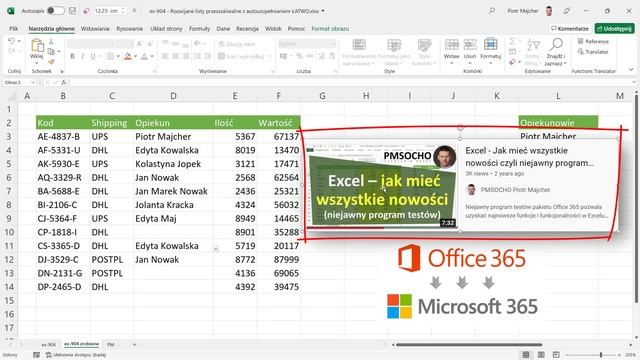This screenshot has width=640, height=360.
Task: Click the Borders icon
Action: 110,56
